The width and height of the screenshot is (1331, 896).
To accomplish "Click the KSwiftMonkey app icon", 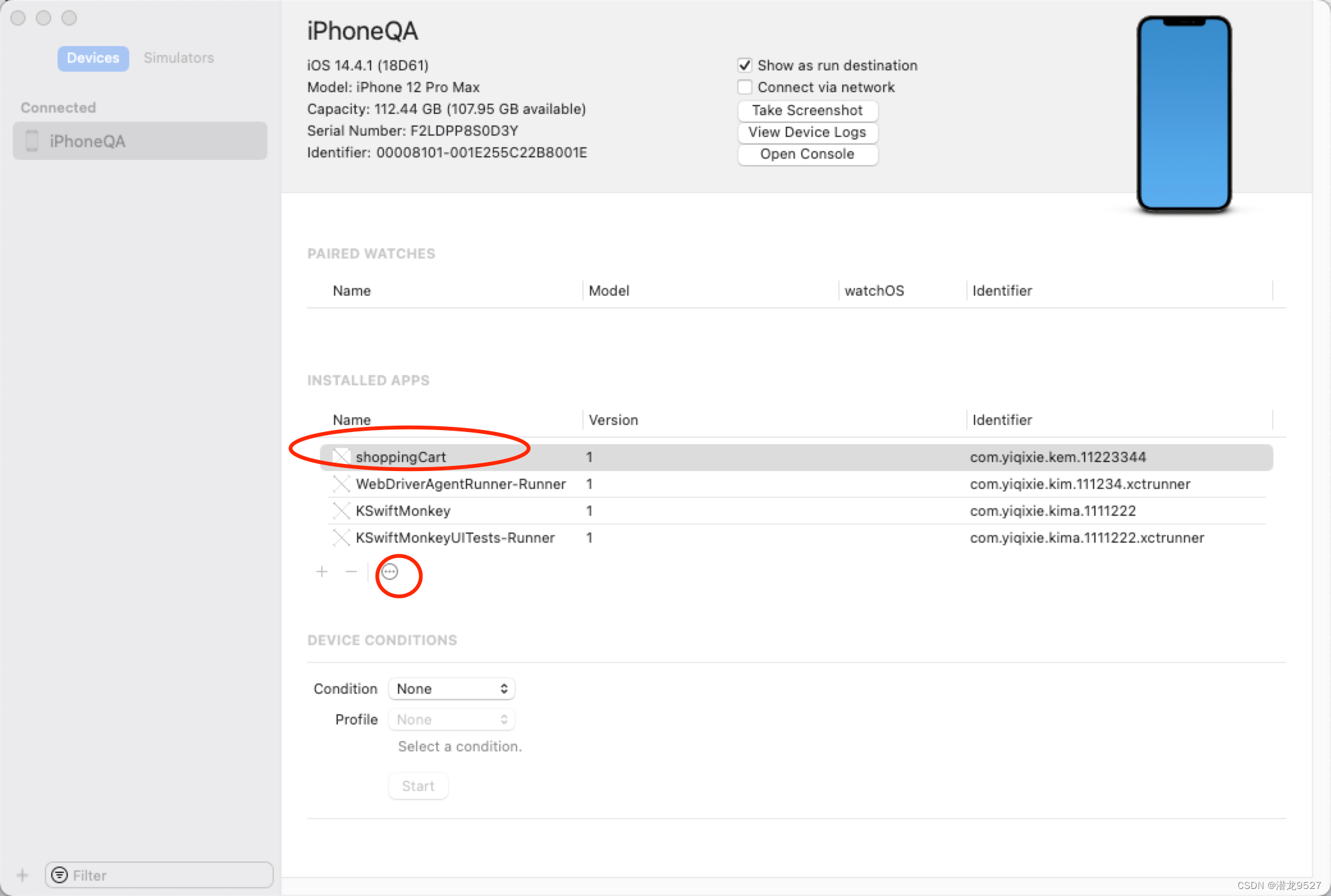I will click(342, 511).
